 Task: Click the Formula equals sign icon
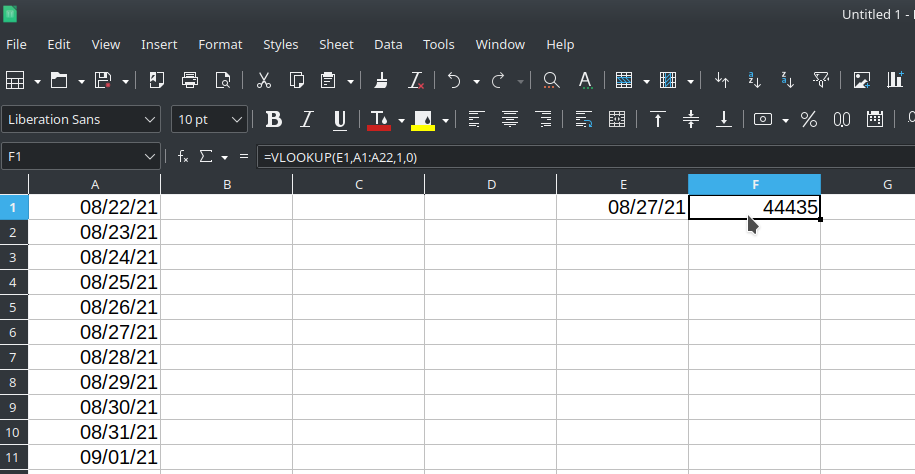click(244, 156)
